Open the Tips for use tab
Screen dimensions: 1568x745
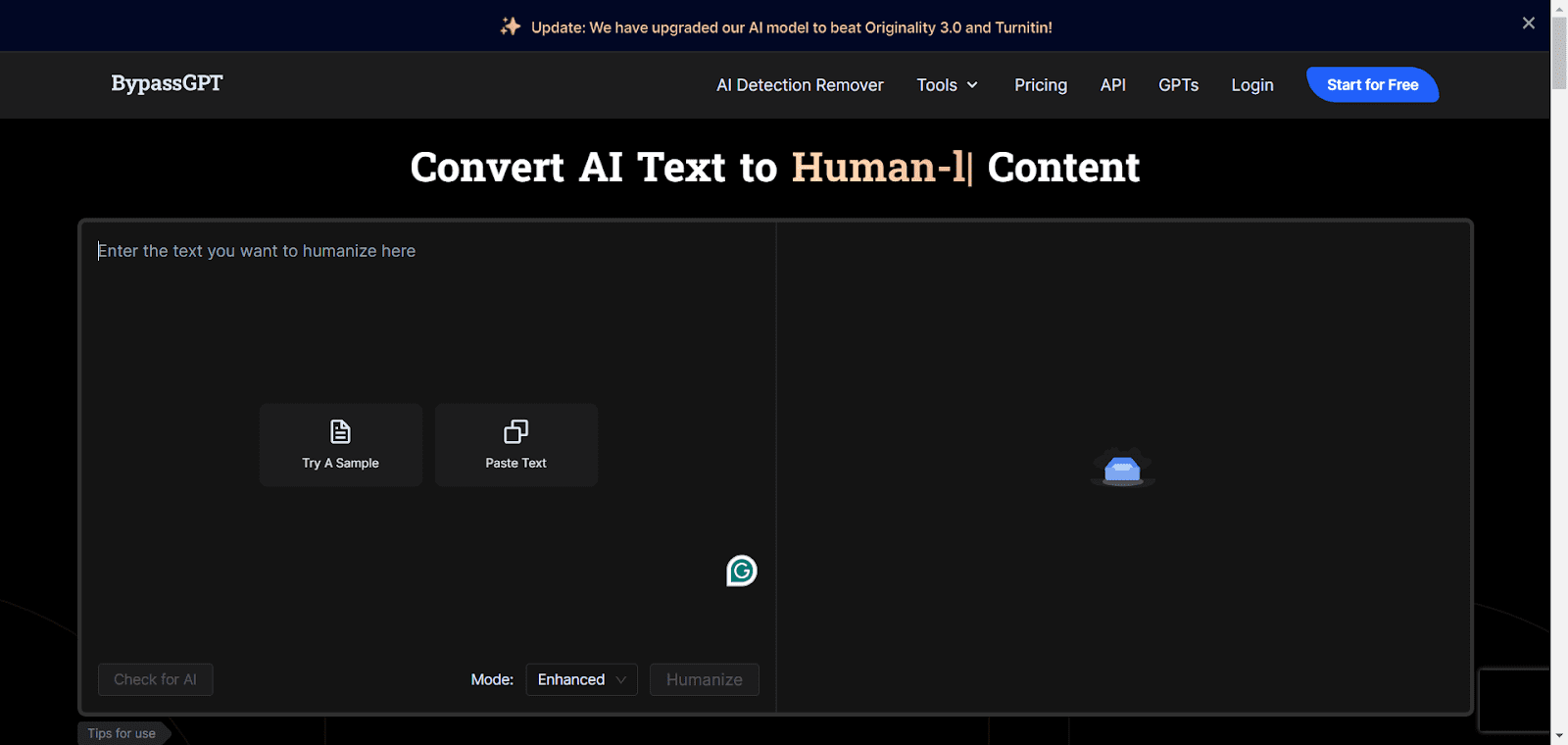tap(122, 733)
